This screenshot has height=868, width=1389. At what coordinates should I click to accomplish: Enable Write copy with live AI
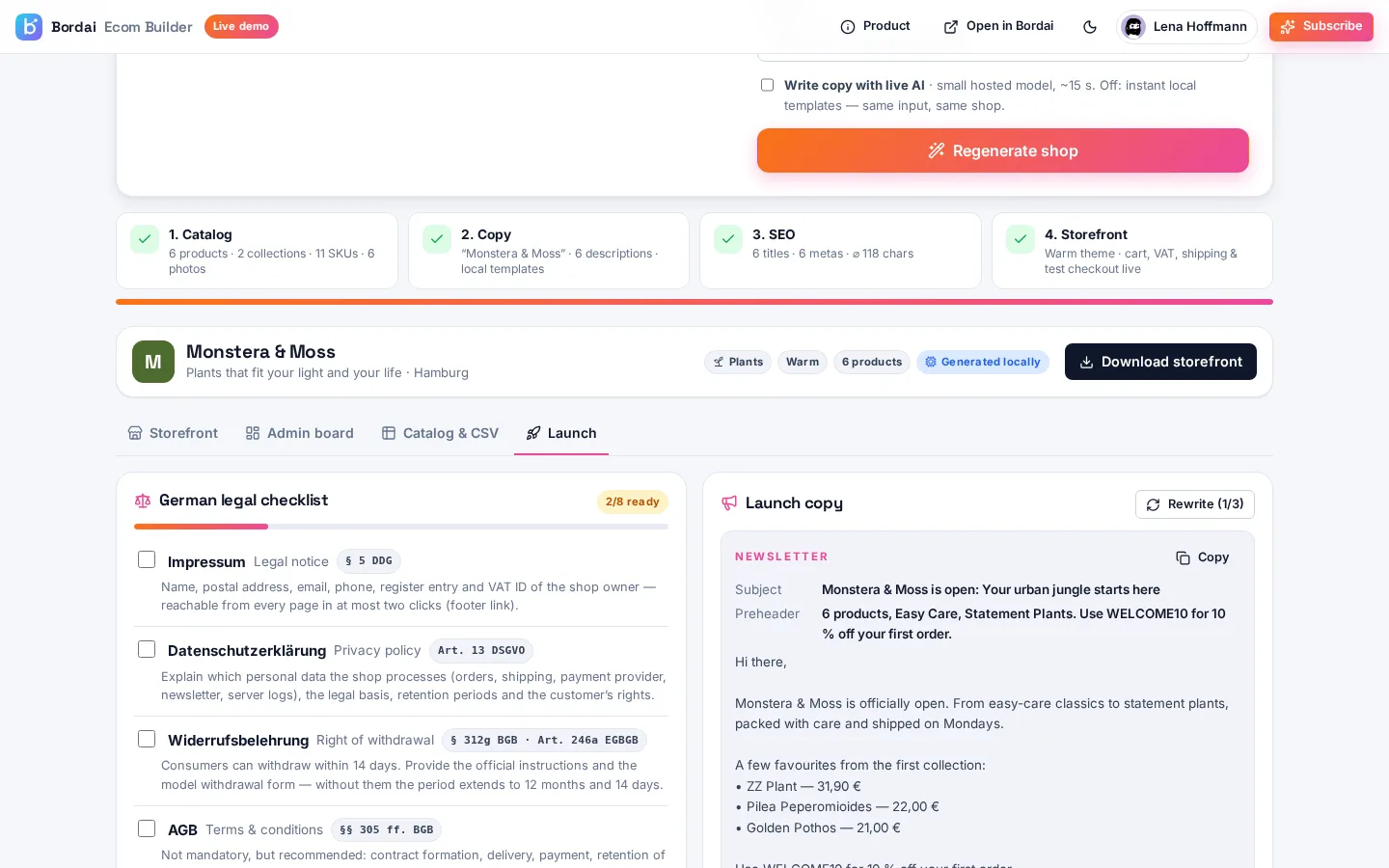(x=767, y=85)
